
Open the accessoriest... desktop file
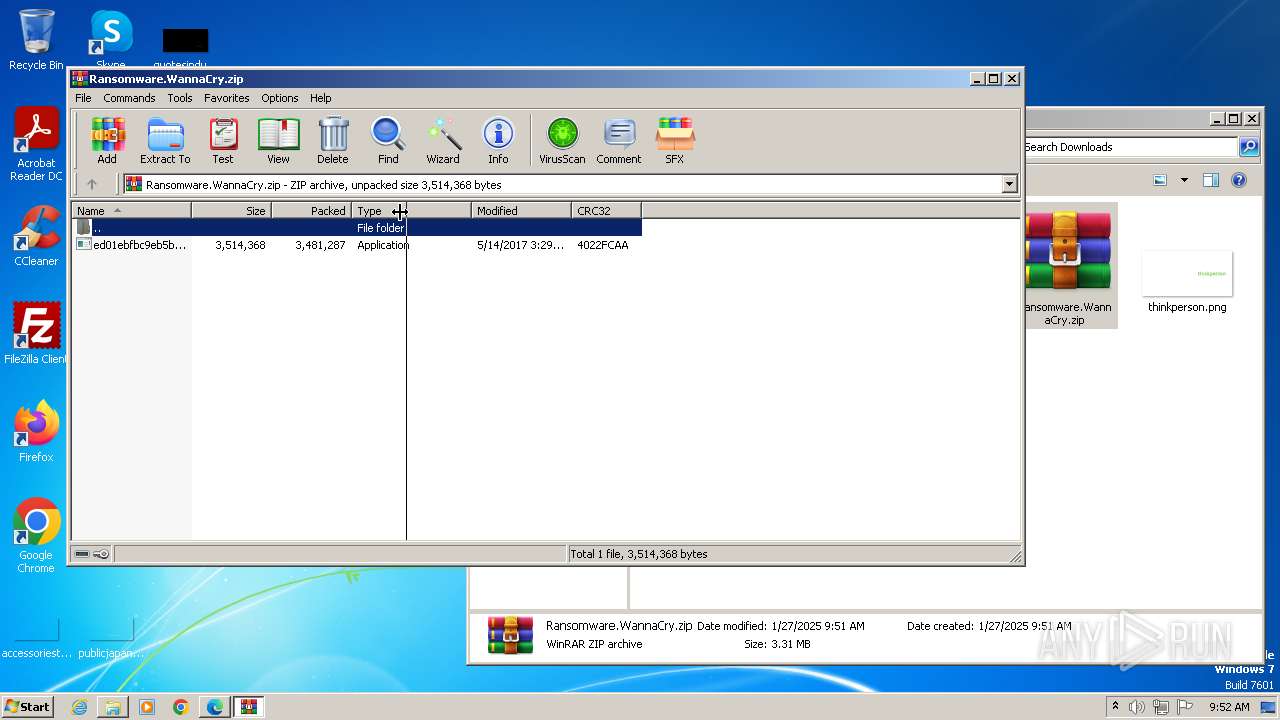36,636
